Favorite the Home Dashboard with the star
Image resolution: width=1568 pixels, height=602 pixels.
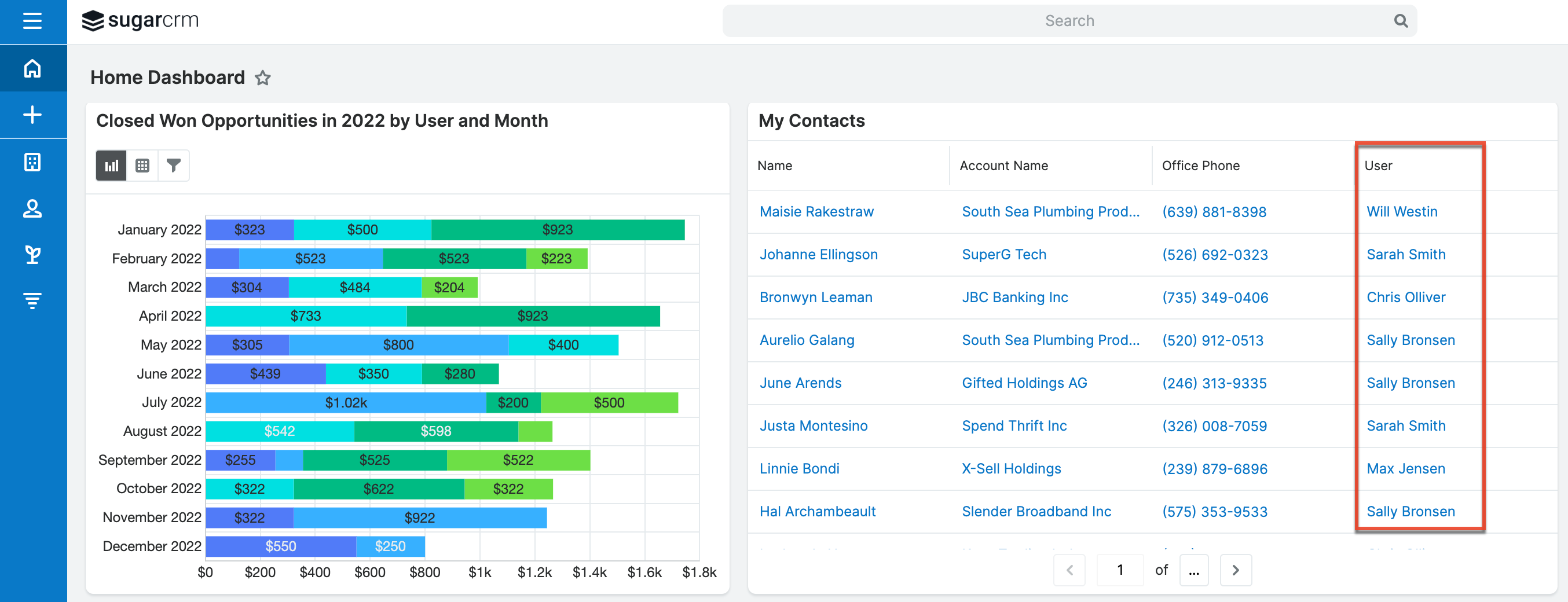pos(262,78)
